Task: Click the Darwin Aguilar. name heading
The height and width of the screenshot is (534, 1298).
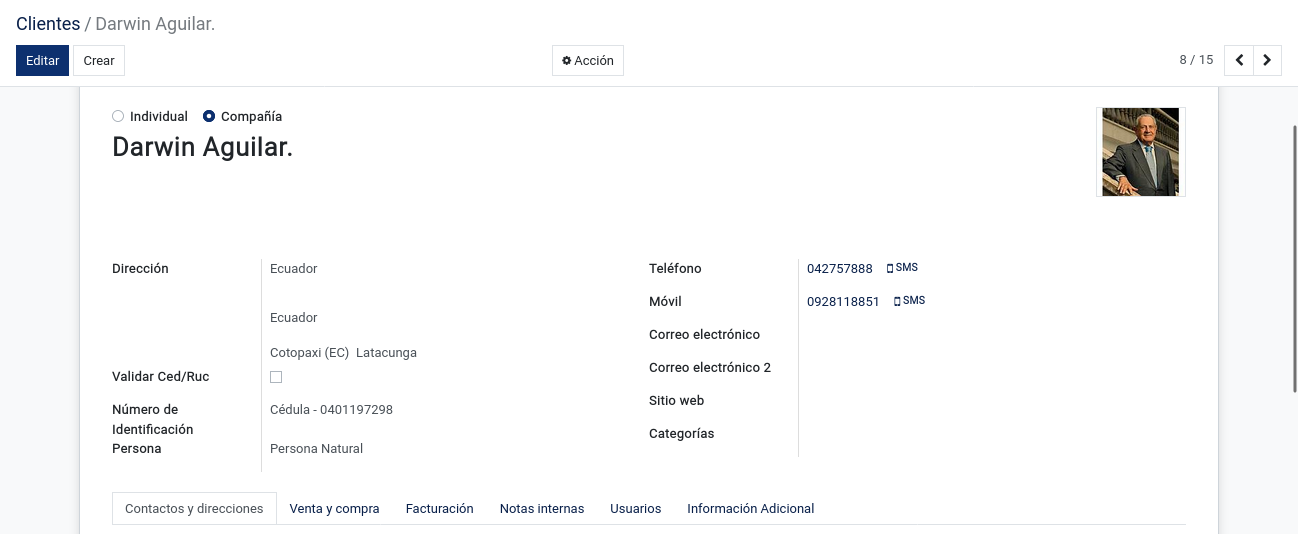Action: click(x=202, y=147)
